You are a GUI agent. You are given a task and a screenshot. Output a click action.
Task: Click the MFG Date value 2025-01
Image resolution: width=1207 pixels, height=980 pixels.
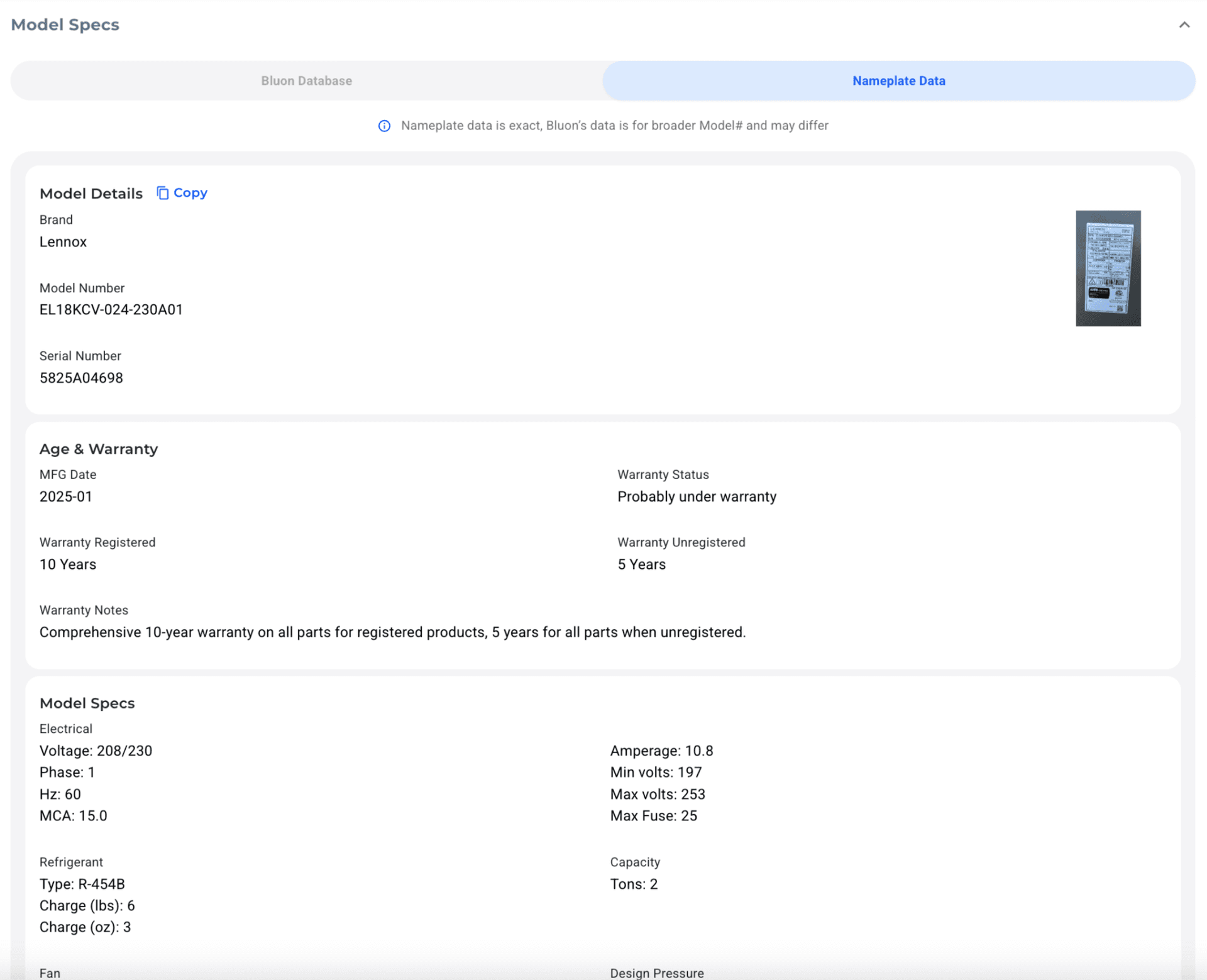point(66,497)
